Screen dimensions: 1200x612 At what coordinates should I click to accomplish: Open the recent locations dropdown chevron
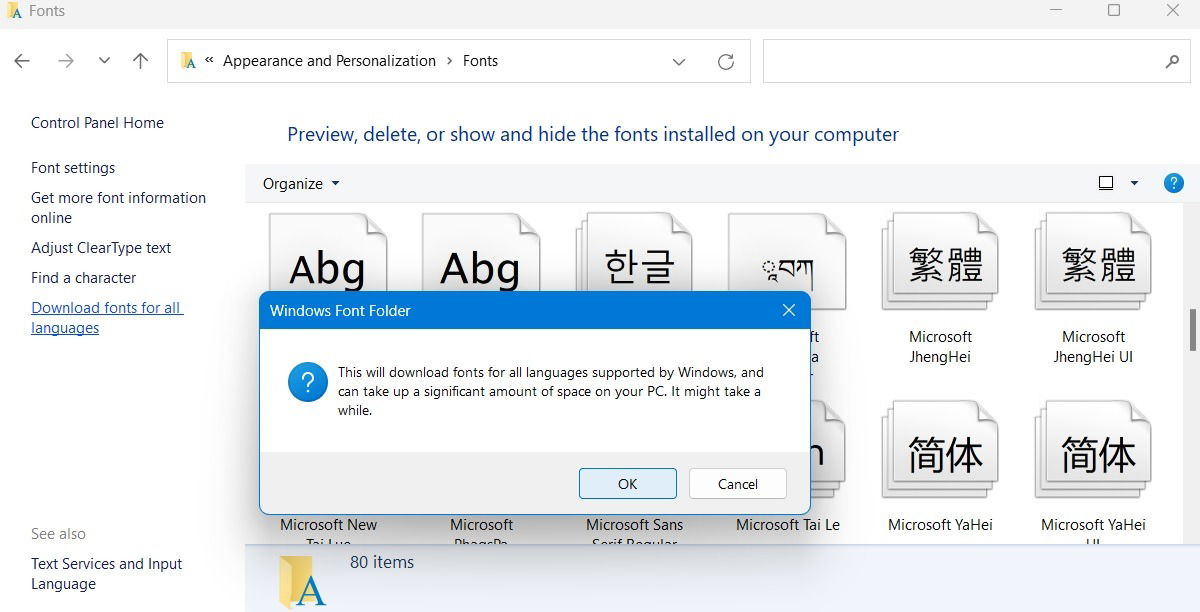(104, 61)
